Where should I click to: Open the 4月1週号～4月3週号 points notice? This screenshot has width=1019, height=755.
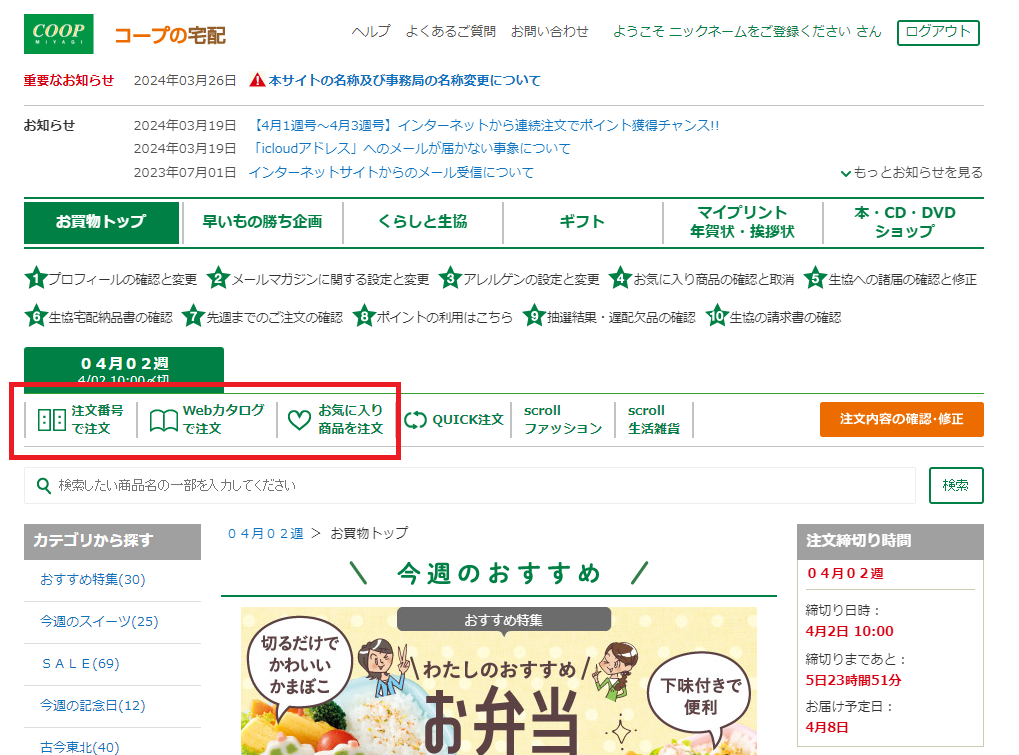(484, 125)
